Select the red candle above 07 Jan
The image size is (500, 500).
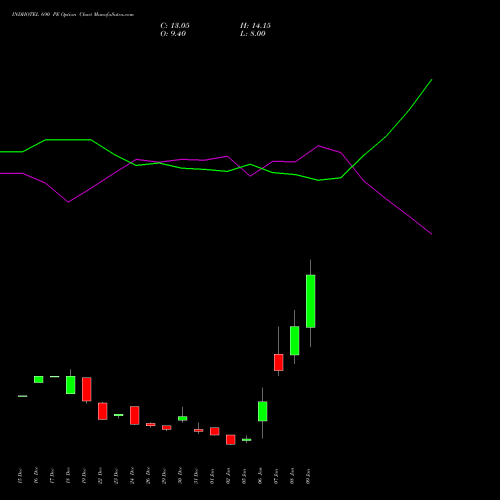279,362
